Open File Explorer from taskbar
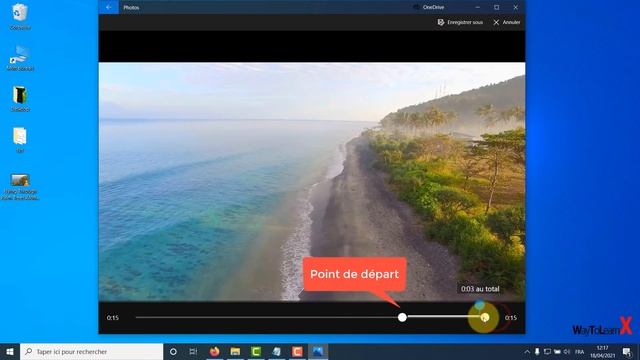 (x=235, y=351)
